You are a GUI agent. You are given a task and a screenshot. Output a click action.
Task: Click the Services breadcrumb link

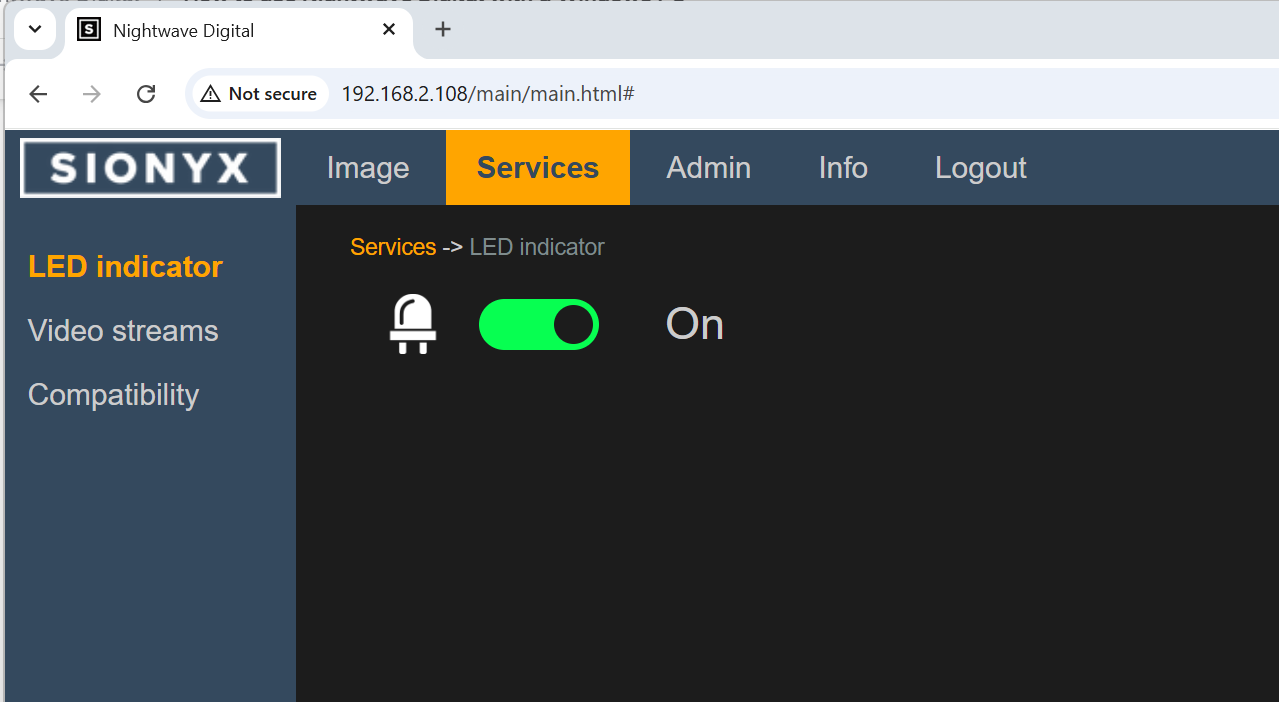tap(393, 247)
